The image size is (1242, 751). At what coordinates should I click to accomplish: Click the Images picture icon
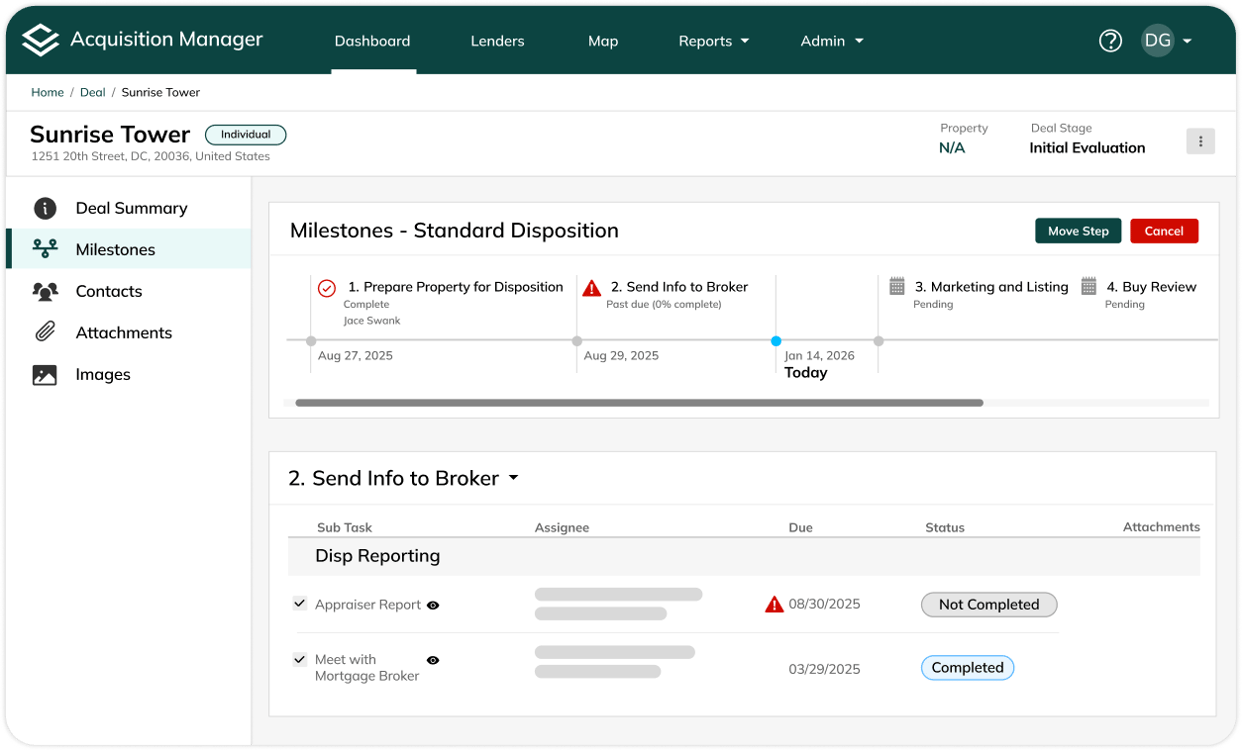click(x=45, y=375)
